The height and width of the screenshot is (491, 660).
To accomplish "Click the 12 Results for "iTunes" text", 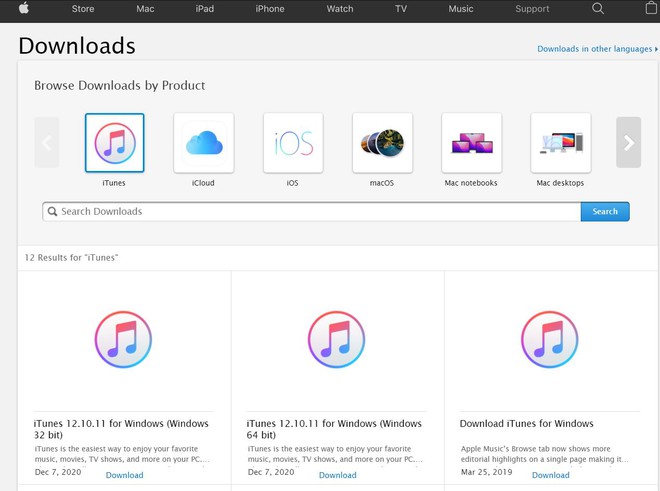I will pos(71,257).
